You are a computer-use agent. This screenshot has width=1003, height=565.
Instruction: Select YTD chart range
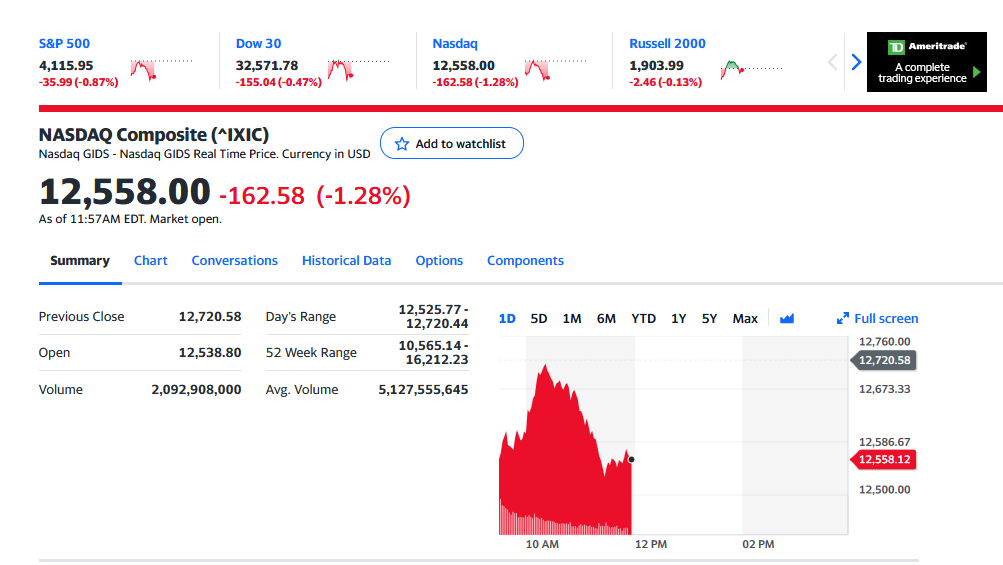(x=644, y=319)
